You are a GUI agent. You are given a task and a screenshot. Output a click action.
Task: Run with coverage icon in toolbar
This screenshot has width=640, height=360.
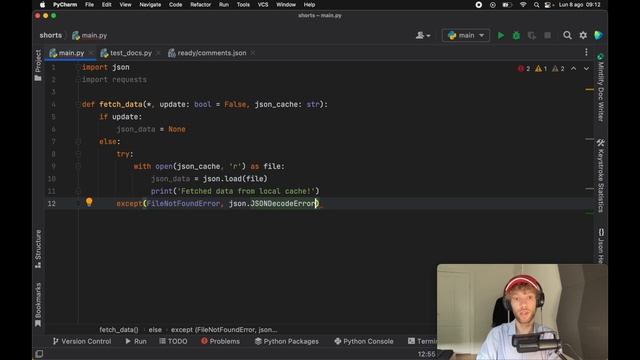coord(531,36)
